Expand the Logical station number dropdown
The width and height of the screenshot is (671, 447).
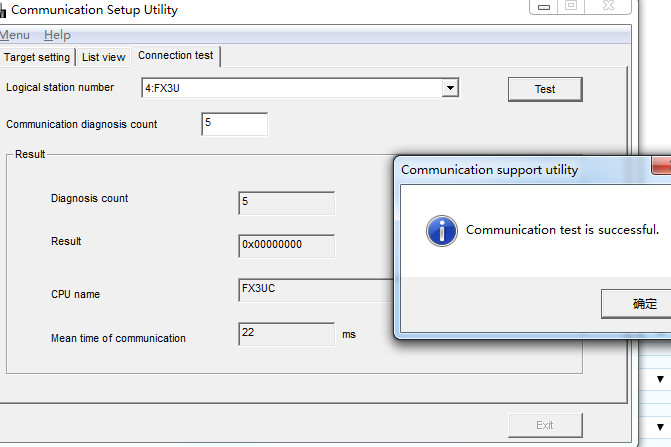click(450, 88)
